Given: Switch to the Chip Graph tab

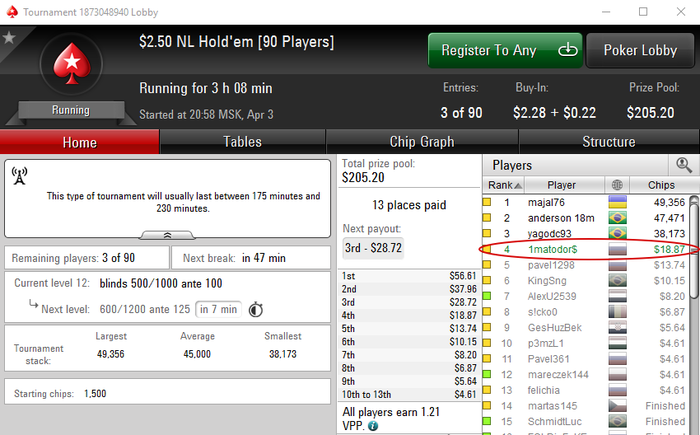Looking at the screenshot, I should pyautogui.click(x=422, y=142).
